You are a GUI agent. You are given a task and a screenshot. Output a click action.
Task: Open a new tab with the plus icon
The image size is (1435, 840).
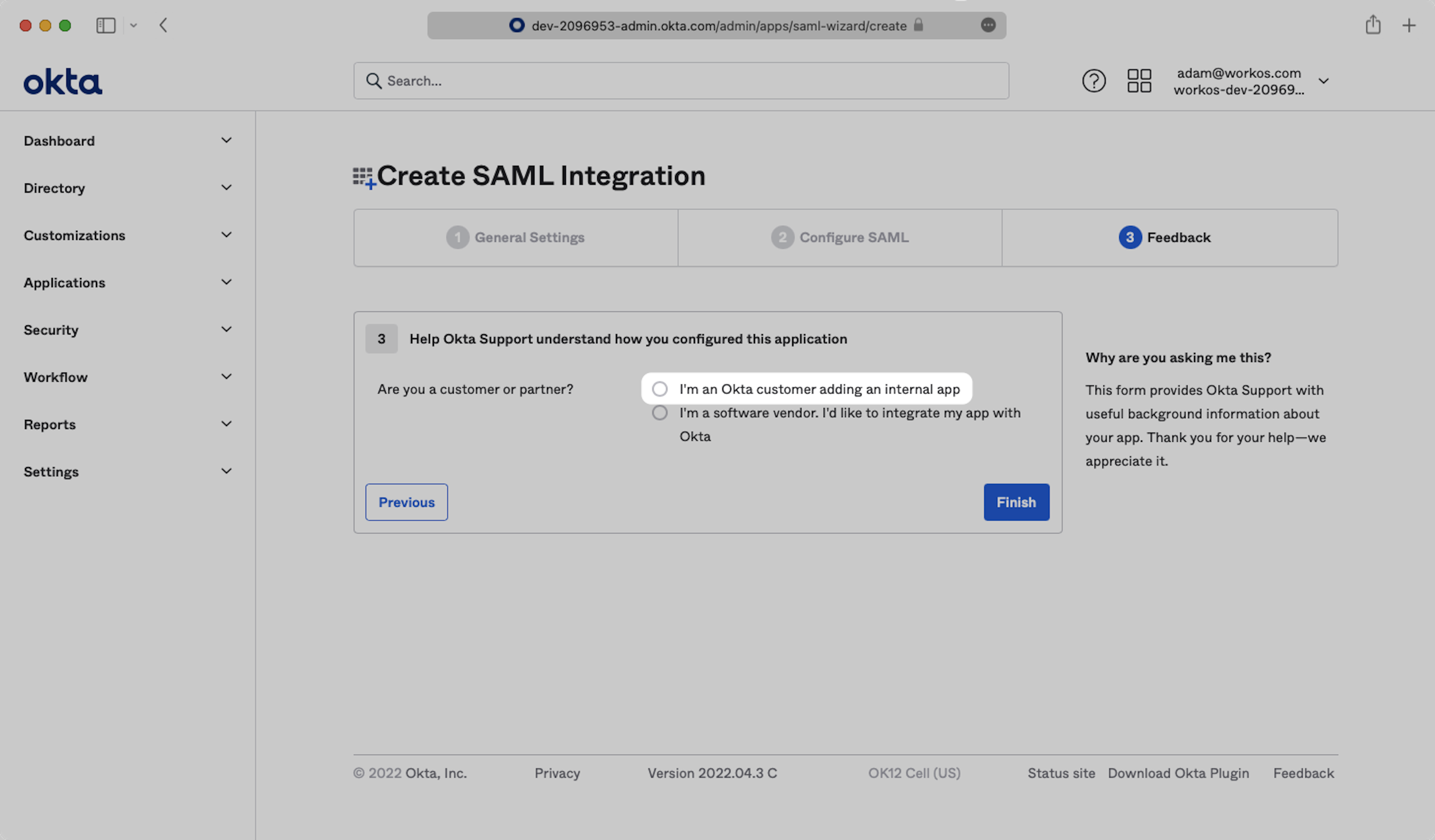(x=1408, y=26)
